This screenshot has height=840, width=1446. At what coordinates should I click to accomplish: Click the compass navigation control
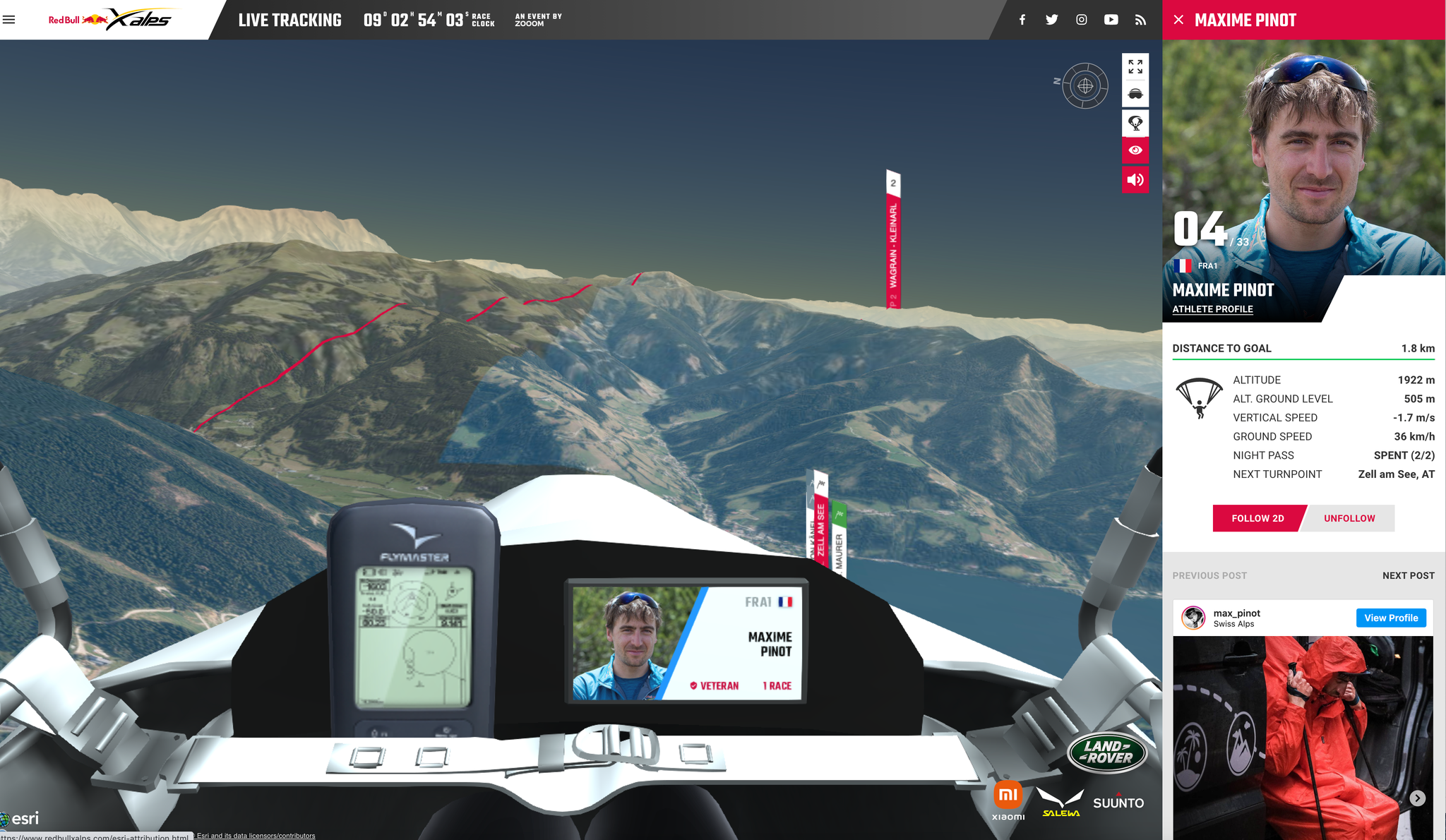[x=1085, y=86]
